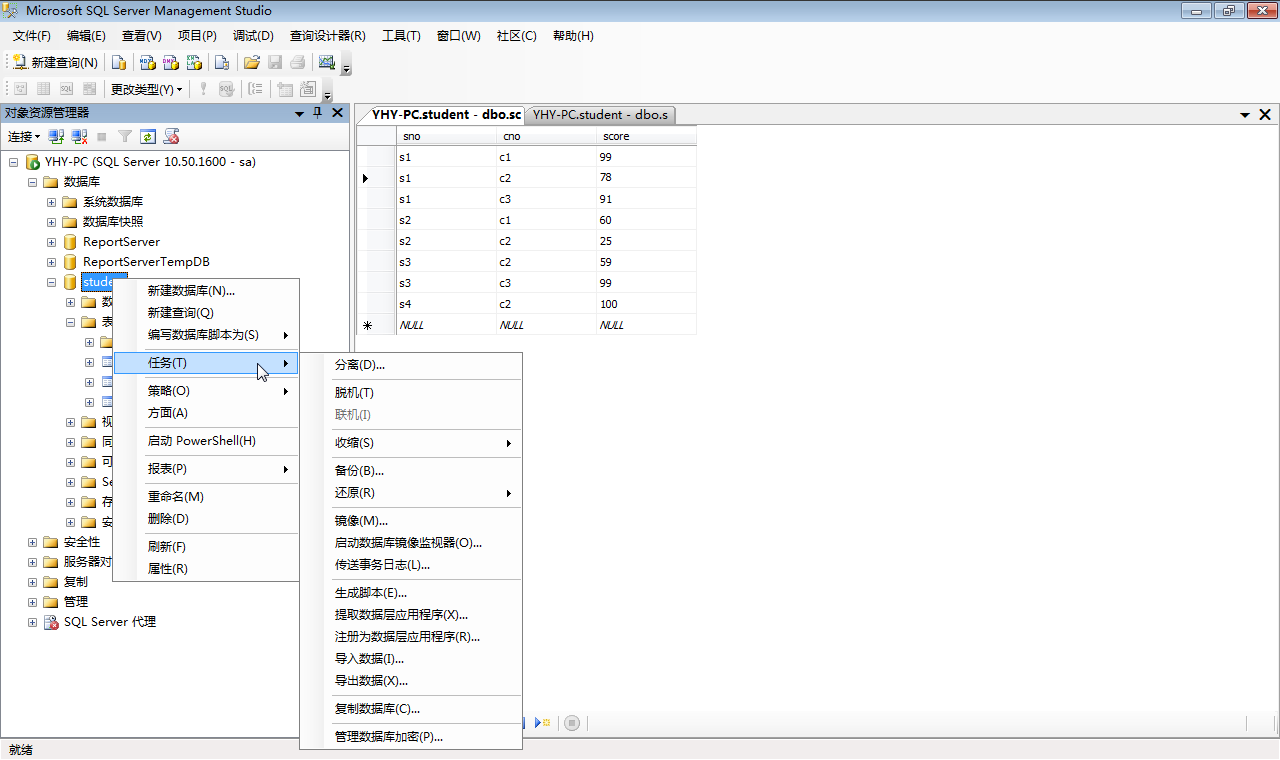Click the Filter funnel icon
The image size is (1280, 760).
click(125, 137)
